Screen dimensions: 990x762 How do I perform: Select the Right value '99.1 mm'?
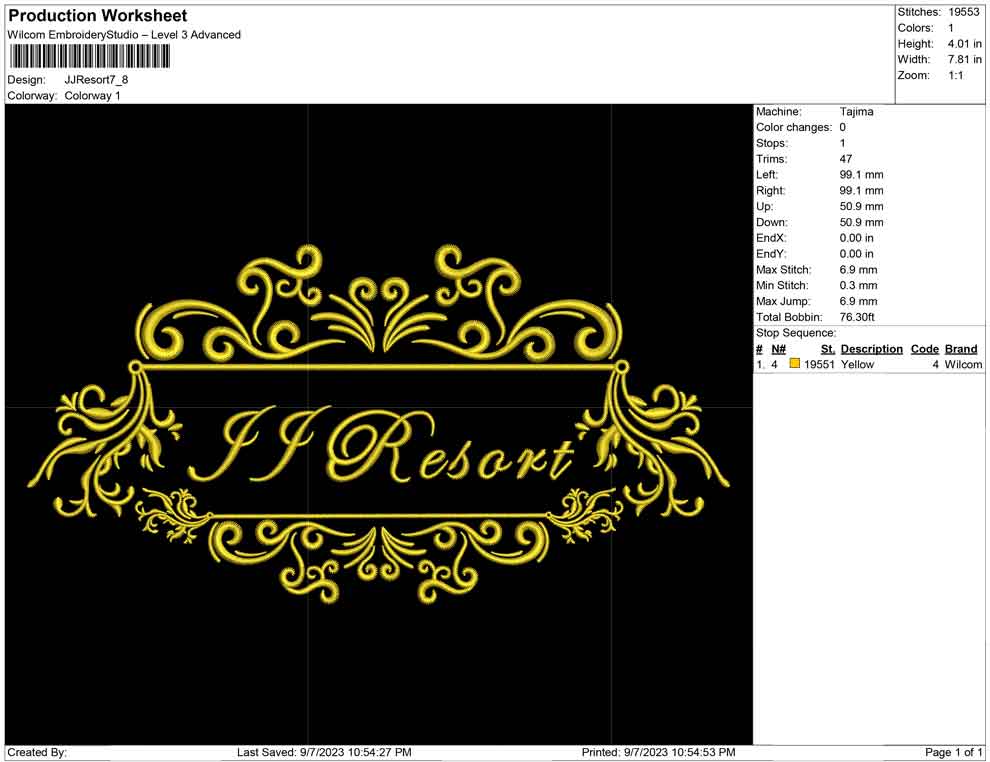point(861,191)
